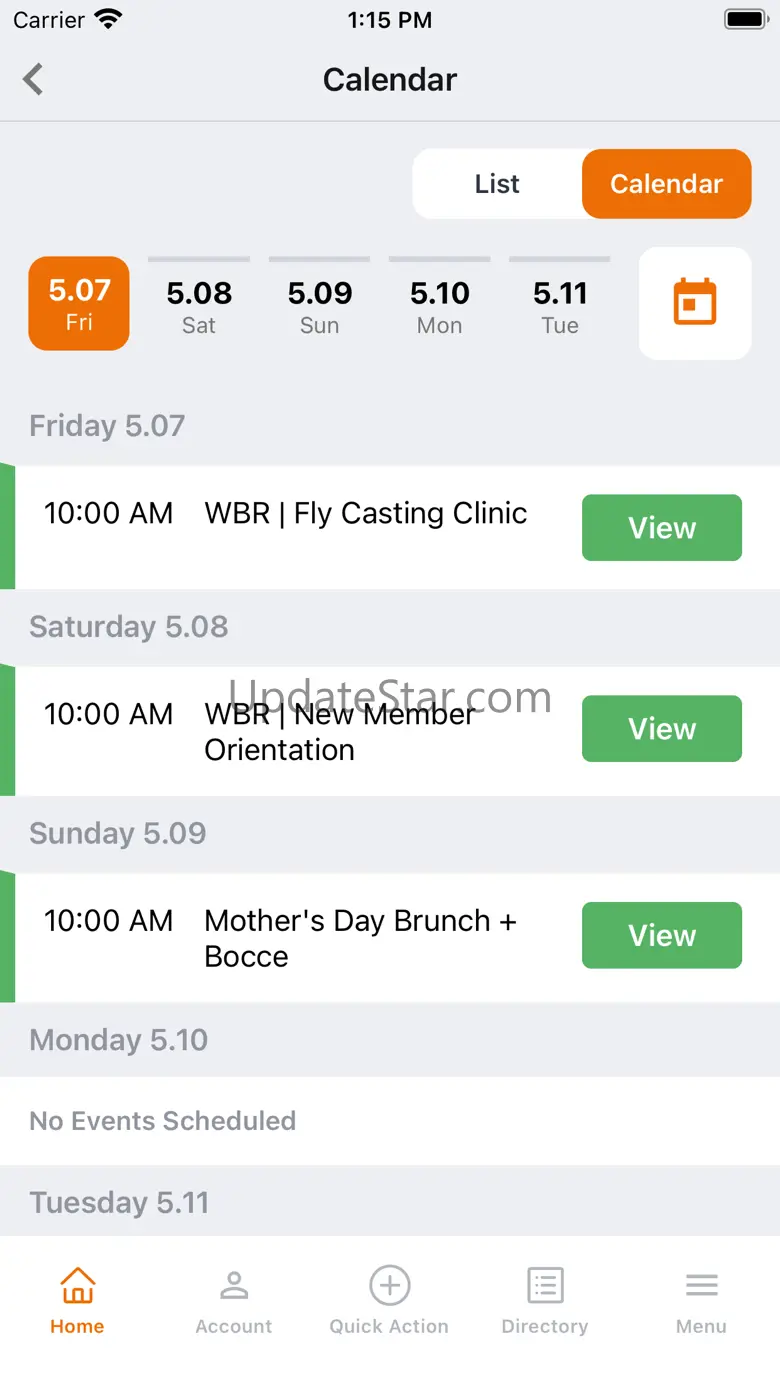Select date 5.08 Sat
780x1387 pixels.
pyautogui.click(x=199, y=304)
